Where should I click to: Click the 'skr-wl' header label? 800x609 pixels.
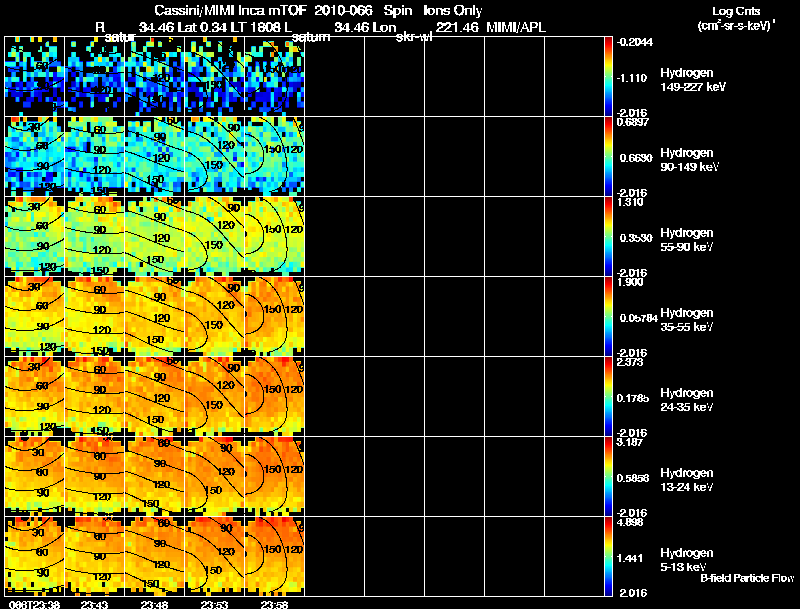coord(414,37)
